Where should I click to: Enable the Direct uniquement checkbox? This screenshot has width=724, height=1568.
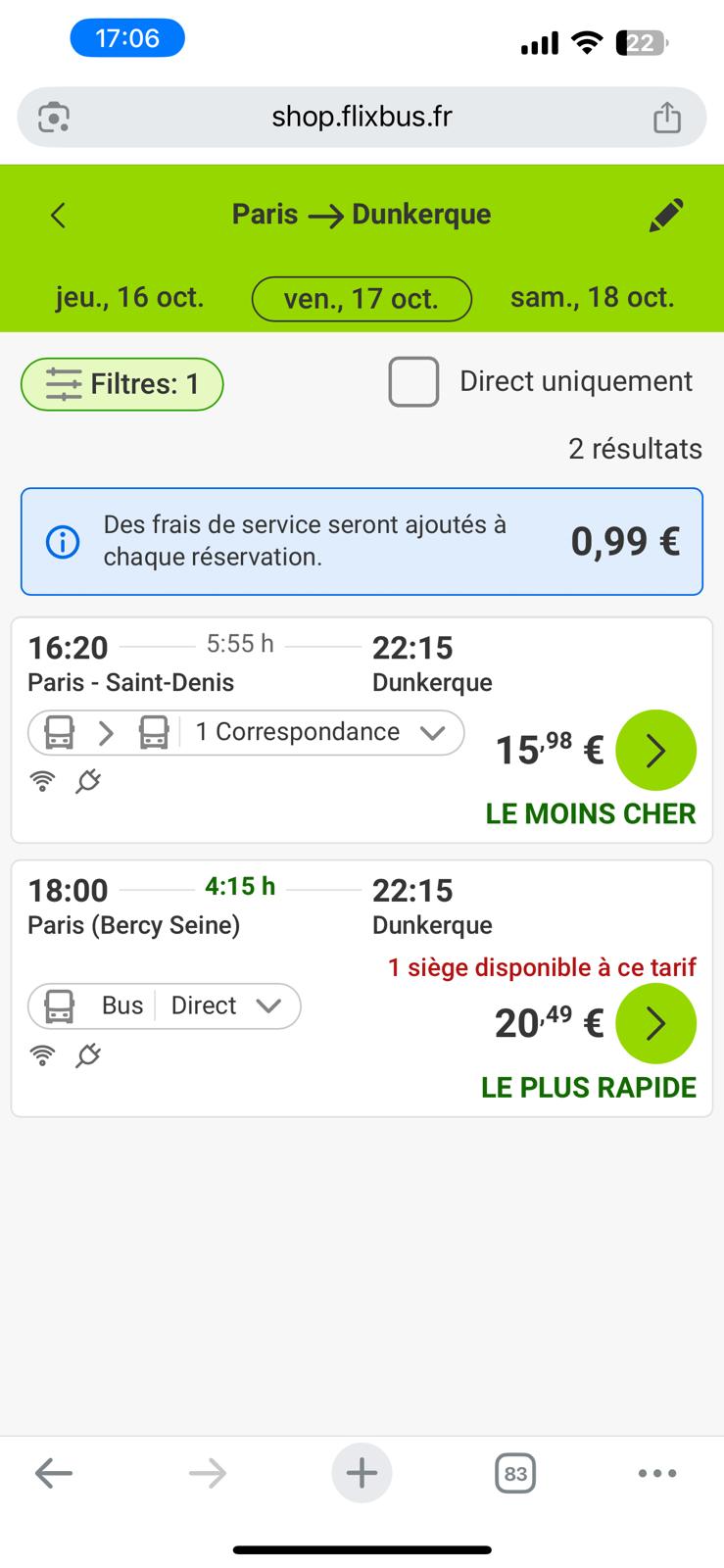click(413, 382)
